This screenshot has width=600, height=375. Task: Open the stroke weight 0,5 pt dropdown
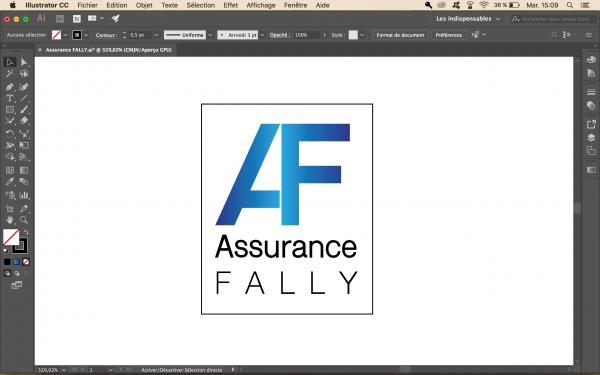156,35
